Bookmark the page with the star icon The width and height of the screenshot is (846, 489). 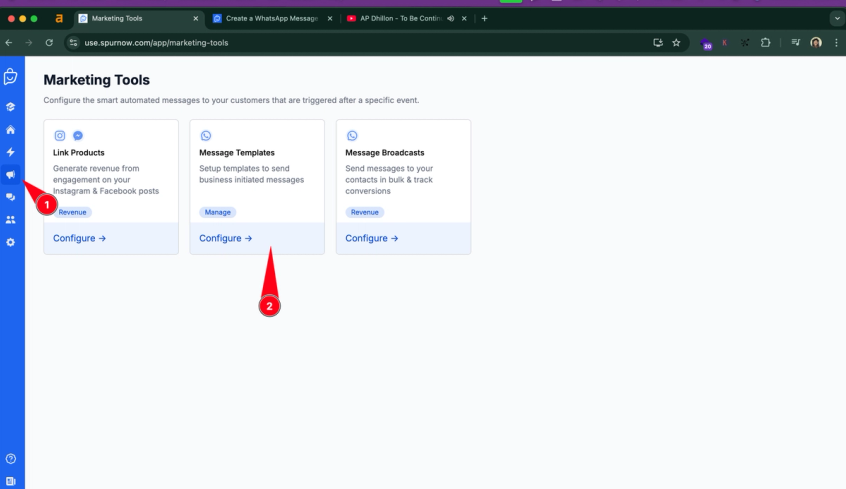click(676, 43)
